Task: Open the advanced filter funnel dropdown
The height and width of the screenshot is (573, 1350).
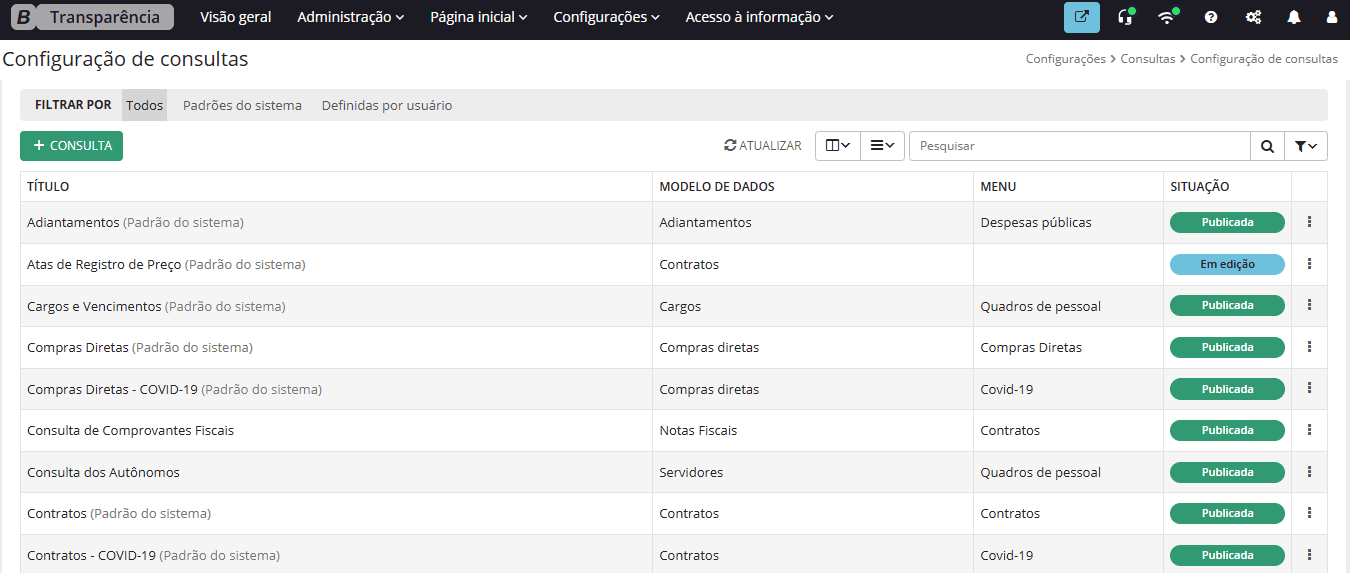Action: (x=1305, y=146)
